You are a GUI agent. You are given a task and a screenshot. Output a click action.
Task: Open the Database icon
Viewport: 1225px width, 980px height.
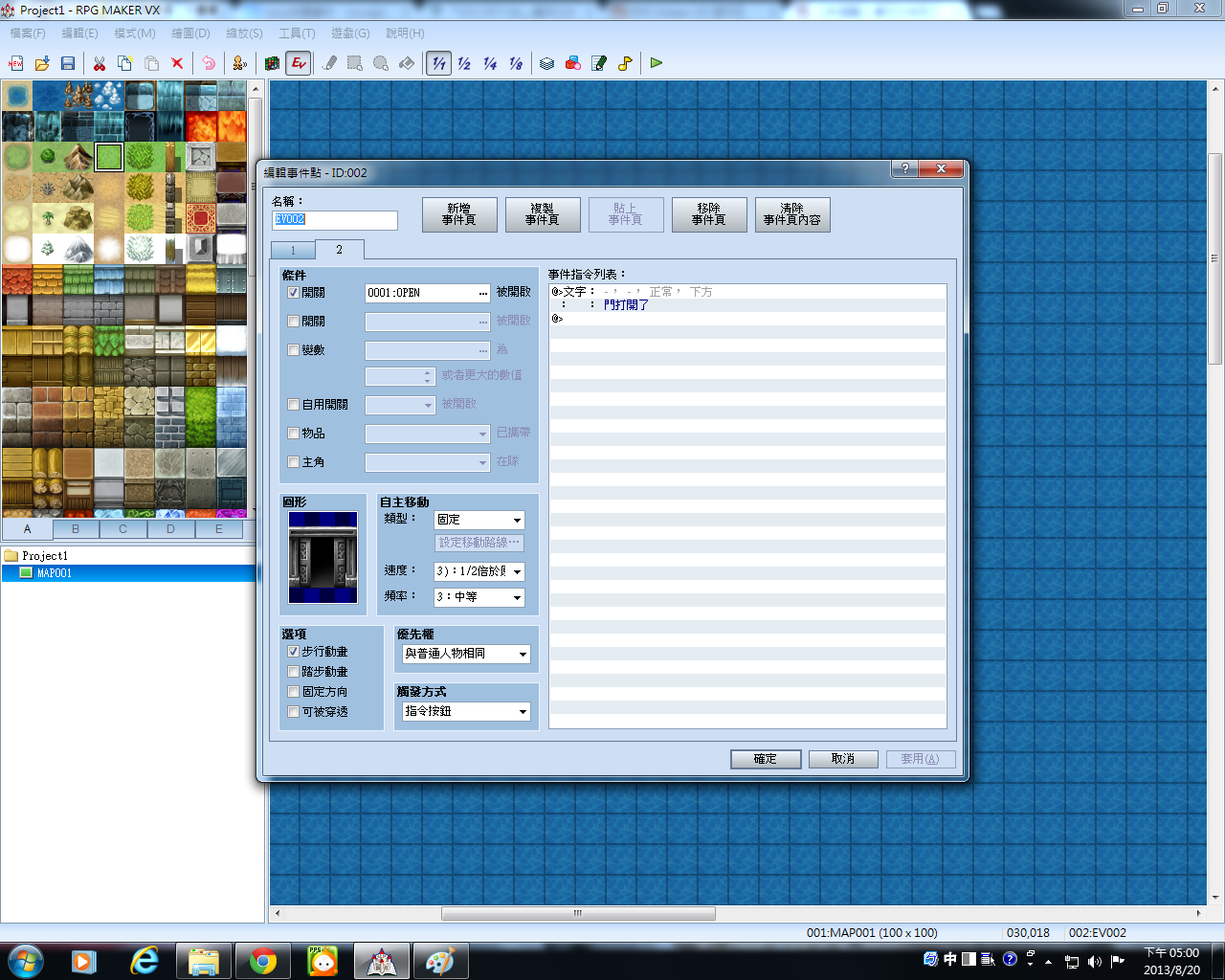547,63
